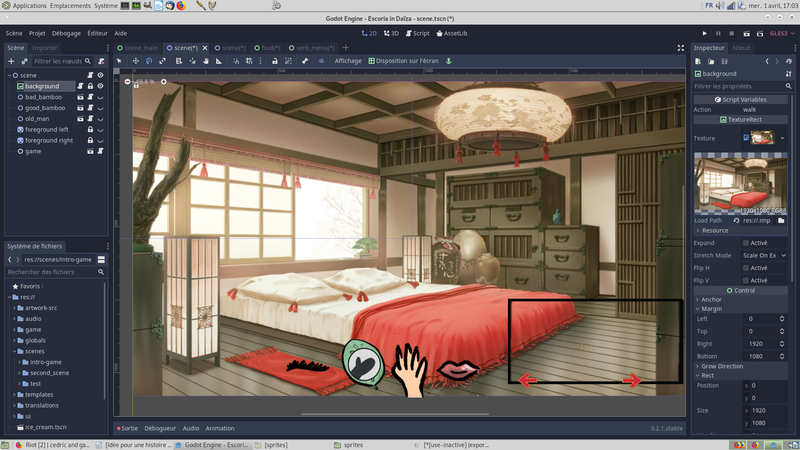
Task: Open the AssetLib workspace
Action: click(452, 34)
